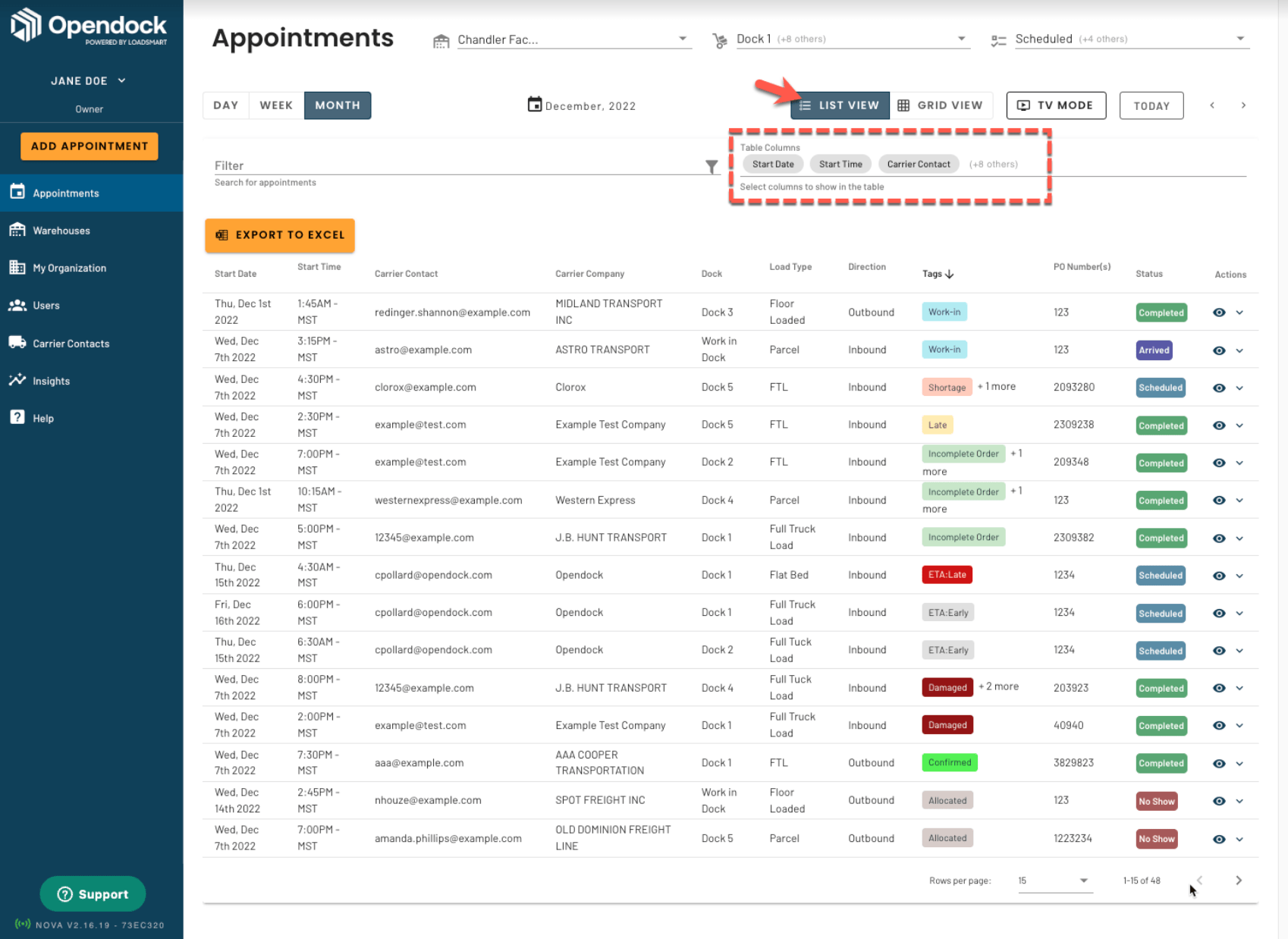Open the Users people icon

17,305
